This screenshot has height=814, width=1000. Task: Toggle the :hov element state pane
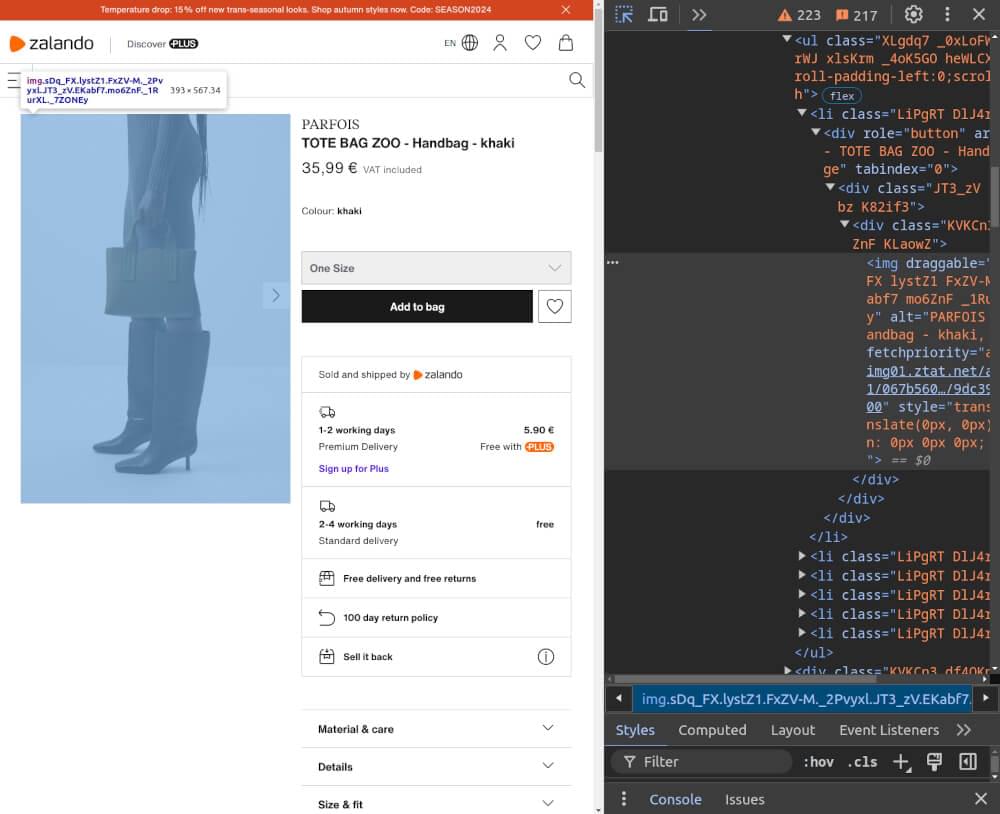tap(818, 761)
